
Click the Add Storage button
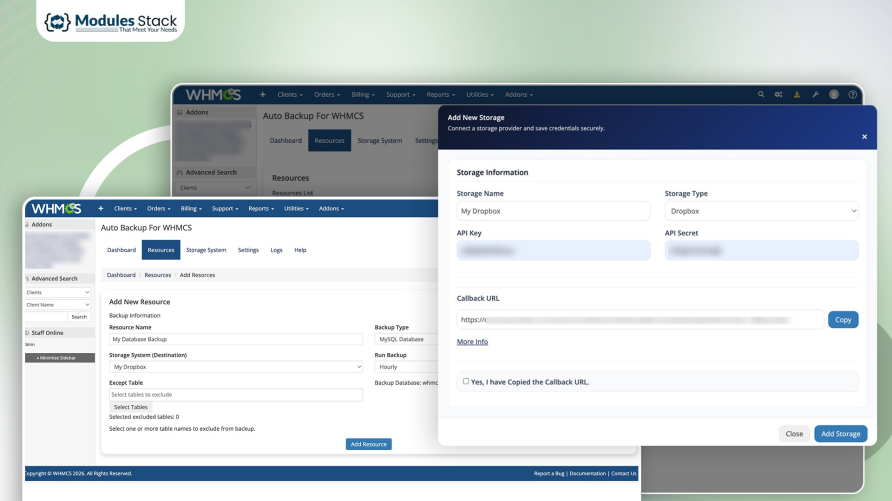840,434
